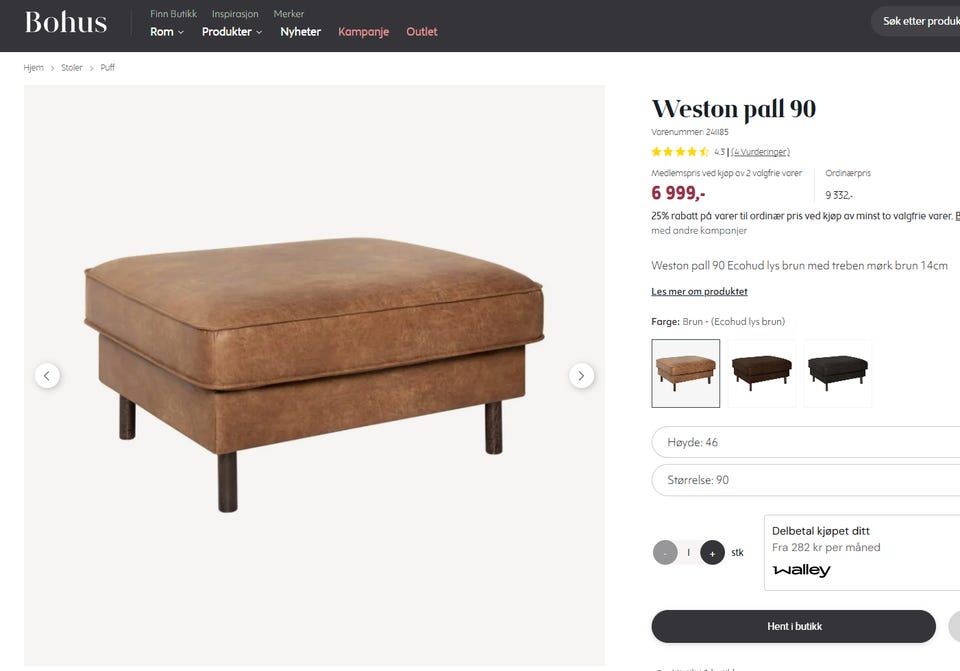The image size is (960, 671).
Task: Open the Les mer om produktet link
Action: [x=699, y=291]
